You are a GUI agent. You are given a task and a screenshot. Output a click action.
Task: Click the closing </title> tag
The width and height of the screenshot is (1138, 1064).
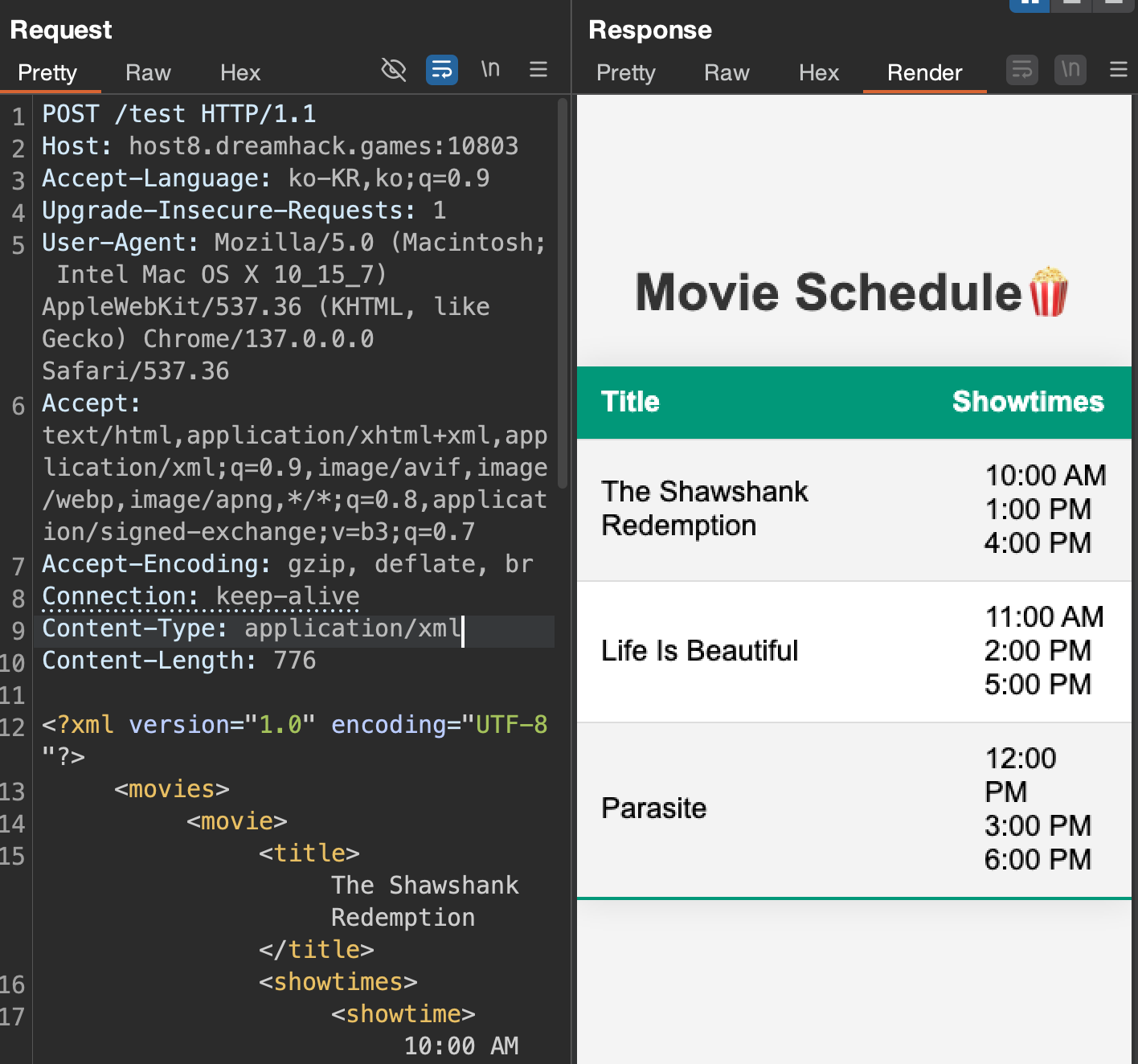(317, 950)
